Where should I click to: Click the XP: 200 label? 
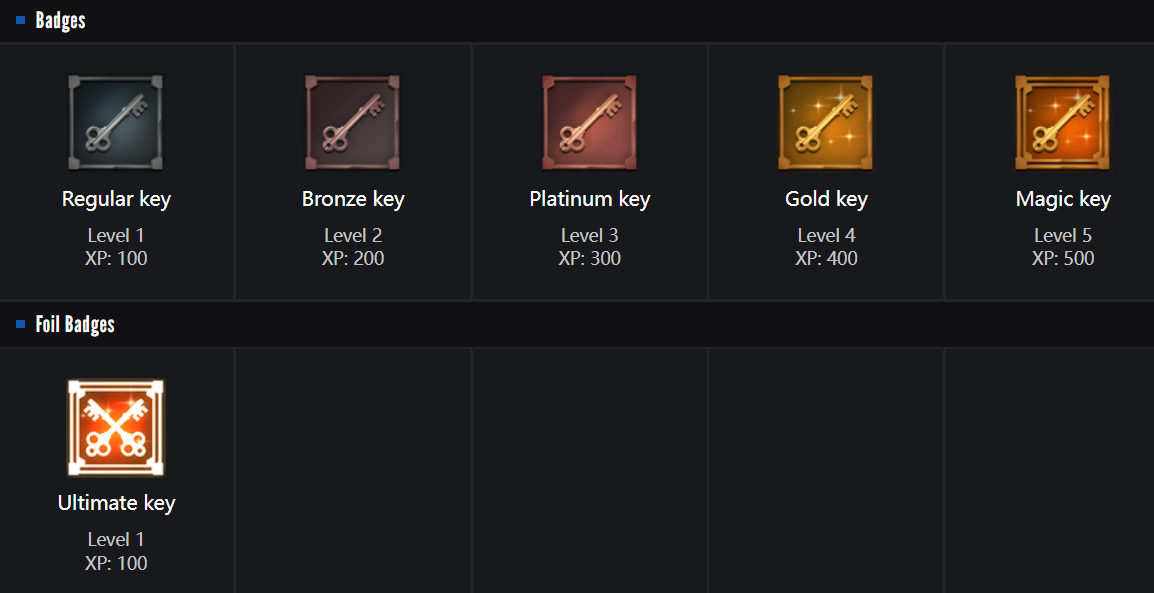(x=353, y=259)
